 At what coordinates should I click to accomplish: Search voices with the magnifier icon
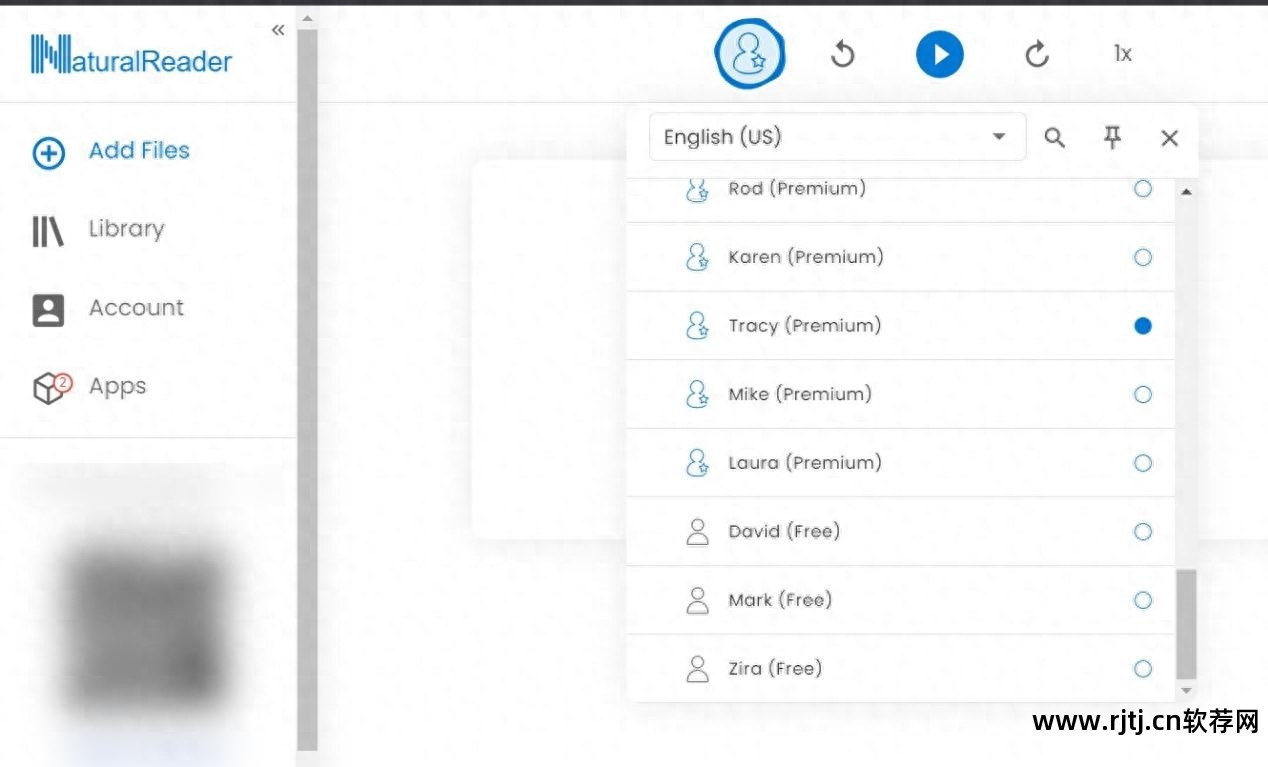1054,138
